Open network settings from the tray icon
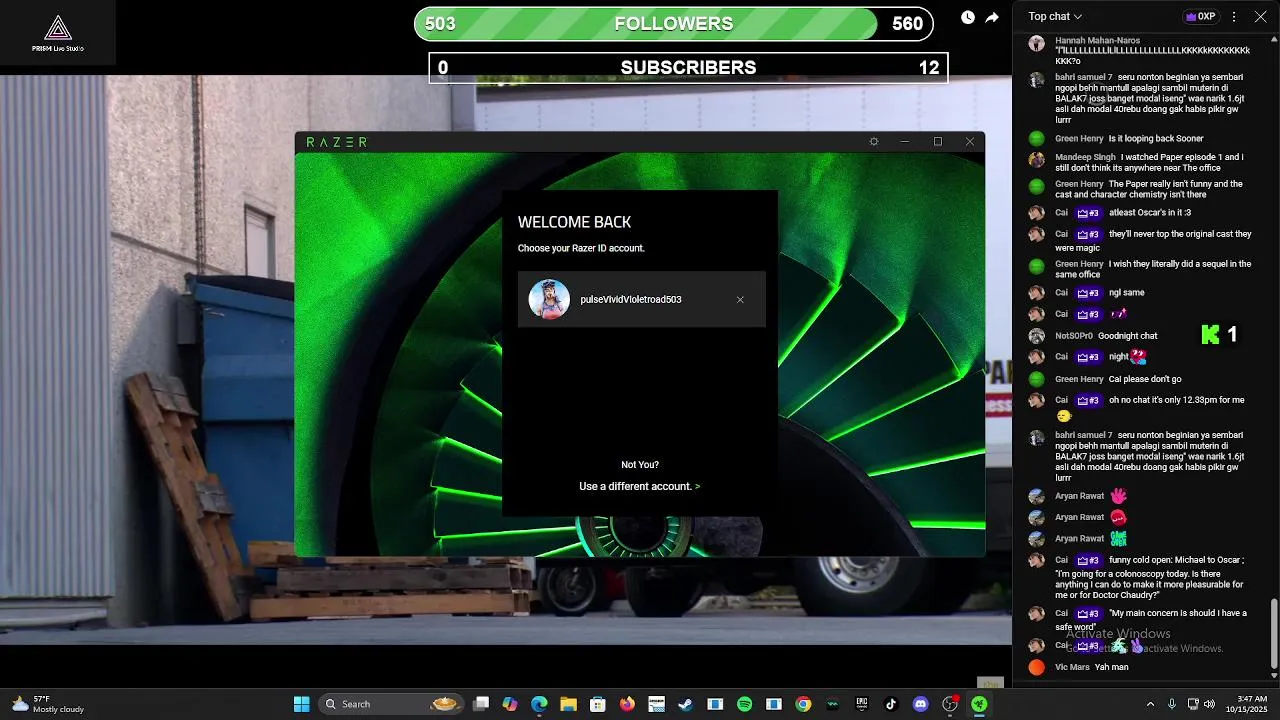Image resolution: width=1280 pixels, height=720 pixels. click(x=1193, y=704)
